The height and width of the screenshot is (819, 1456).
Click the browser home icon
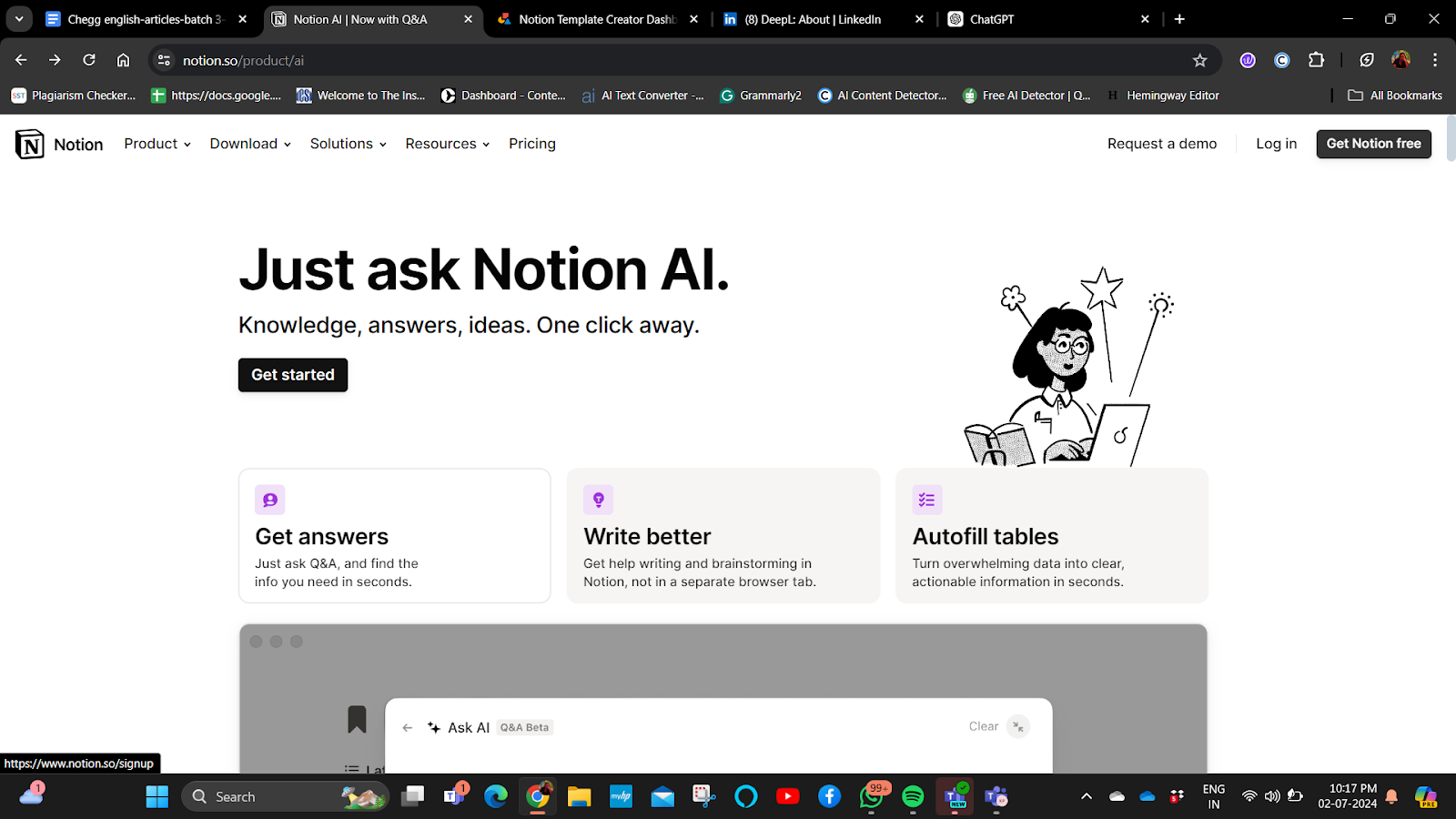(123, 60)
